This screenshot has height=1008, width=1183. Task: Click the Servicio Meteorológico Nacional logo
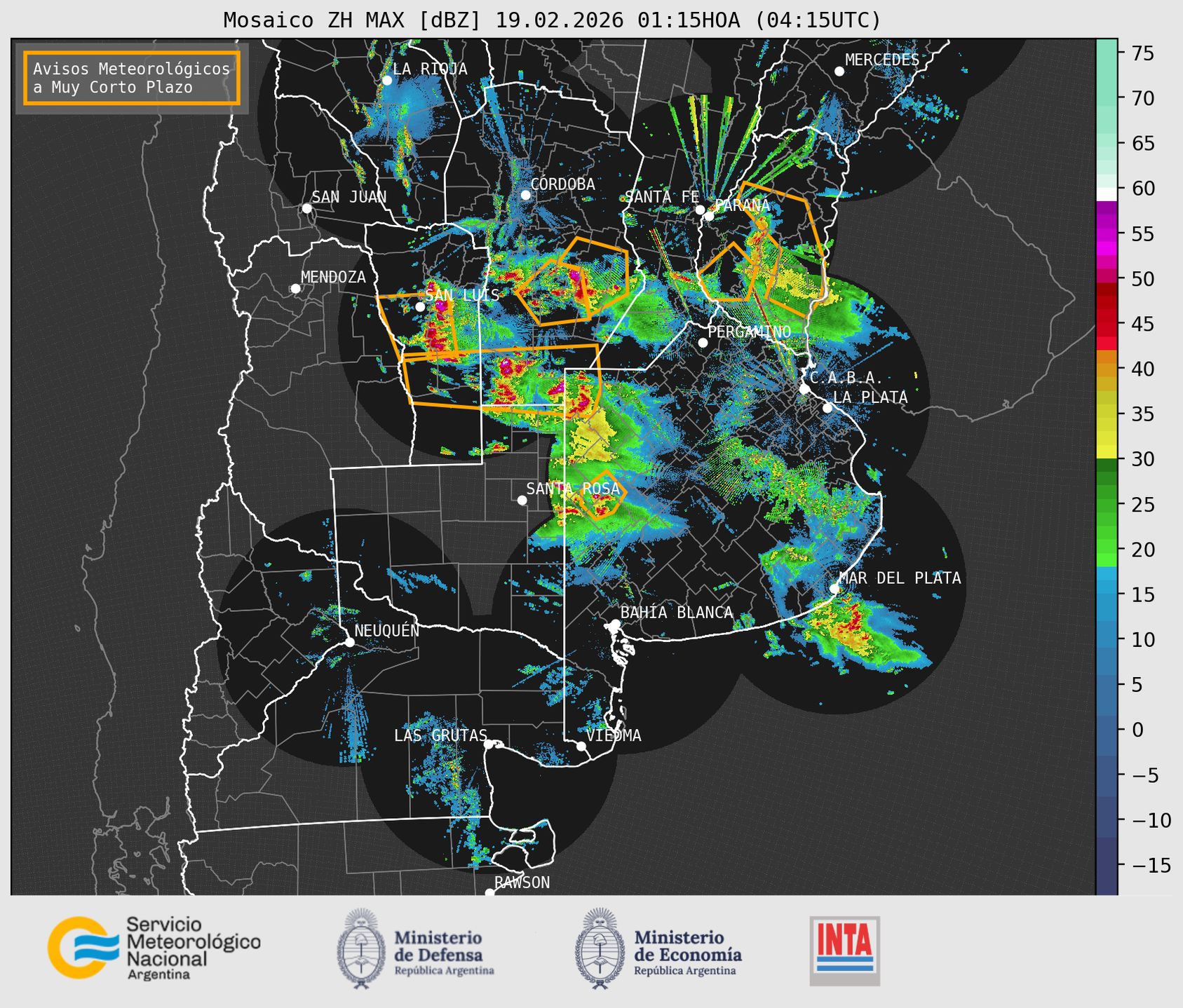tap(154, 948)
